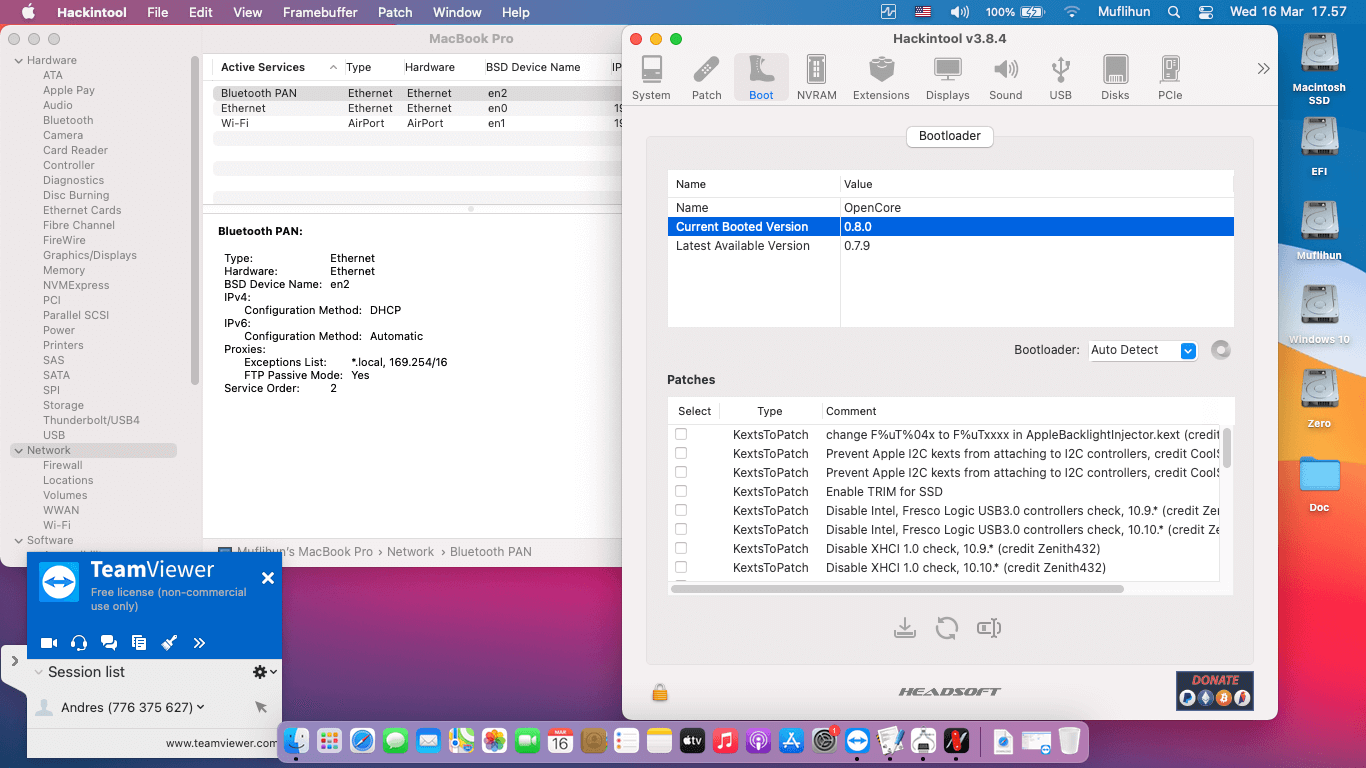Open the Extensions panel
1366x768 pixels.
[x=880, y=76]
